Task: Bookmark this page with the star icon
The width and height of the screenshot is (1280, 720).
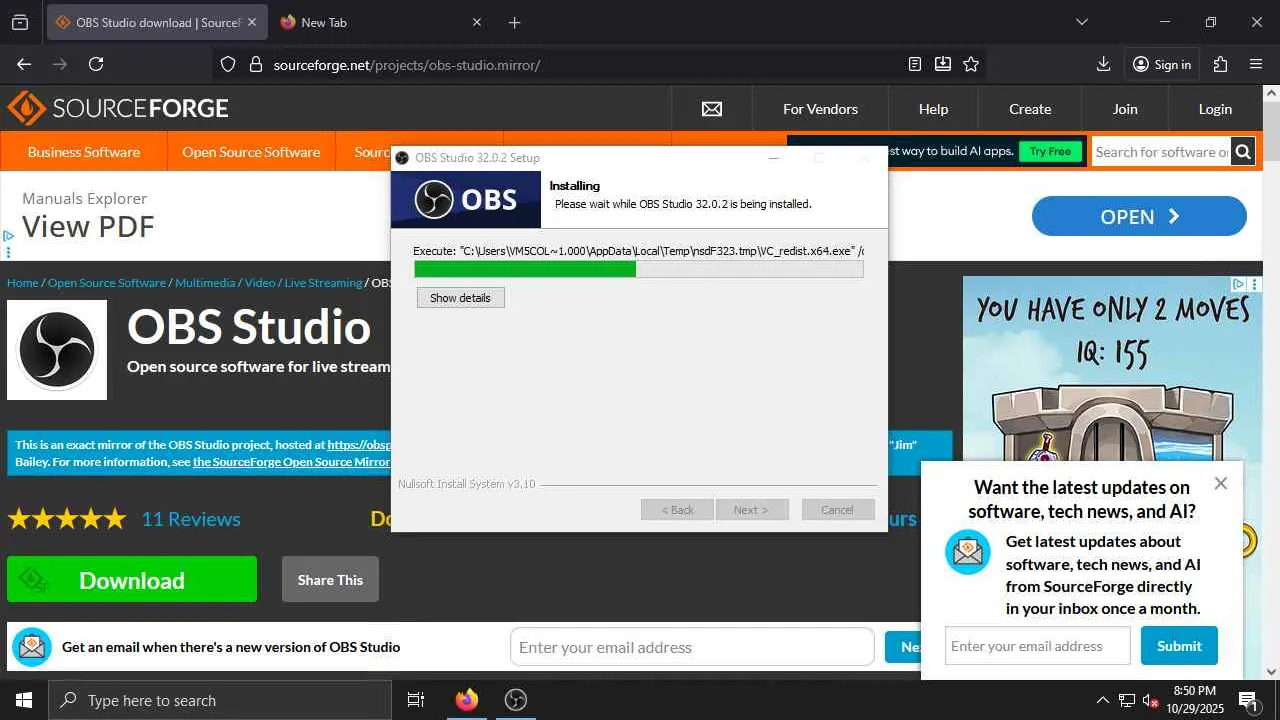Action: tap(970, 64)
